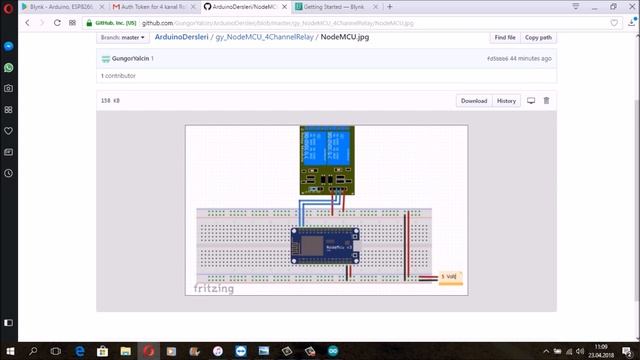Open WhatsApp in the Opera sidebar
The width and height of the screenshot is (640, 360).
click(x=9, y=67)
